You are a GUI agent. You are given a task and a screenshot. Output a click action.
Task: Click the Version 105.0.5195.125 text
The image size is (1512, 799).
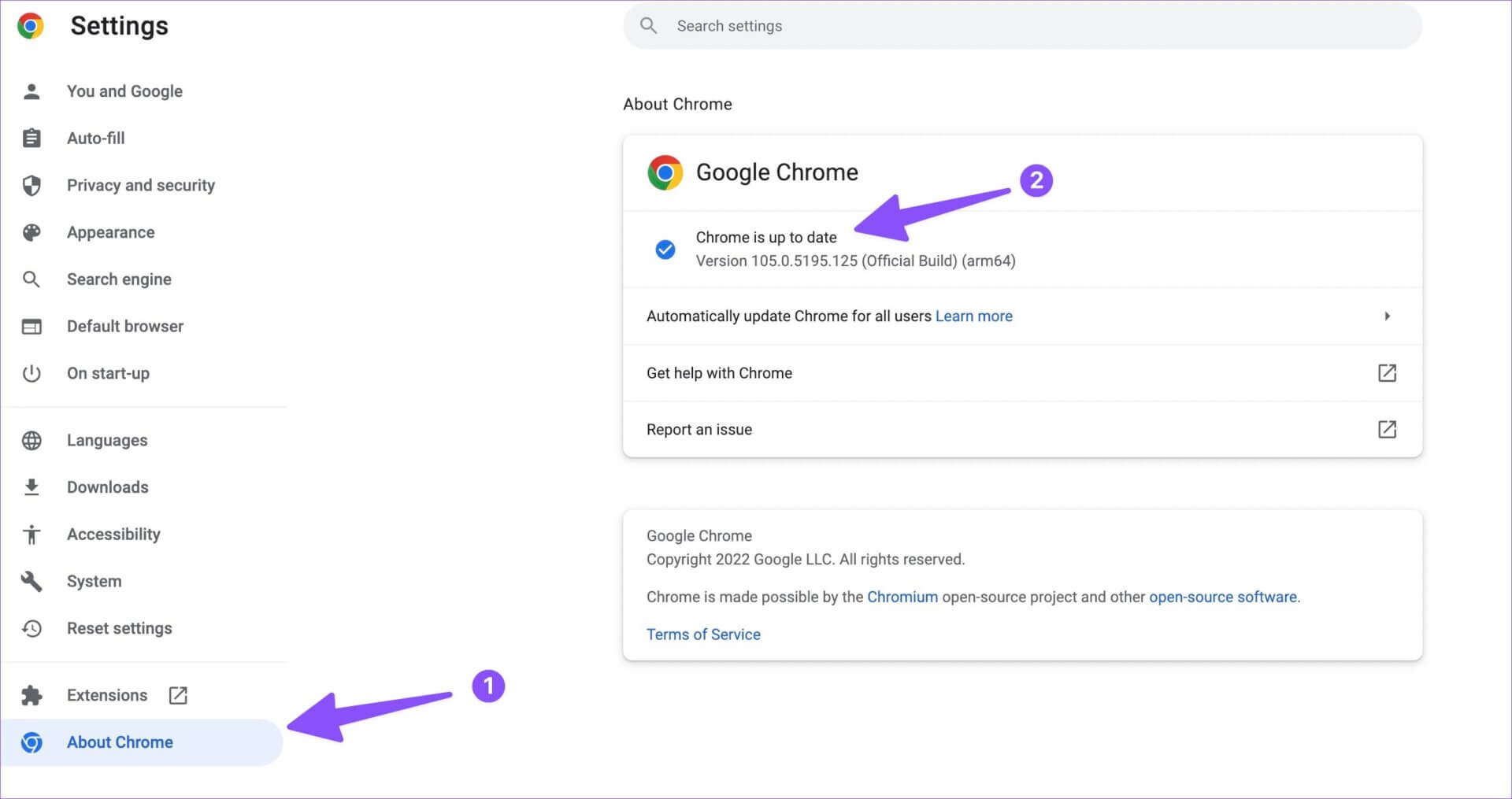coord(856,261)
